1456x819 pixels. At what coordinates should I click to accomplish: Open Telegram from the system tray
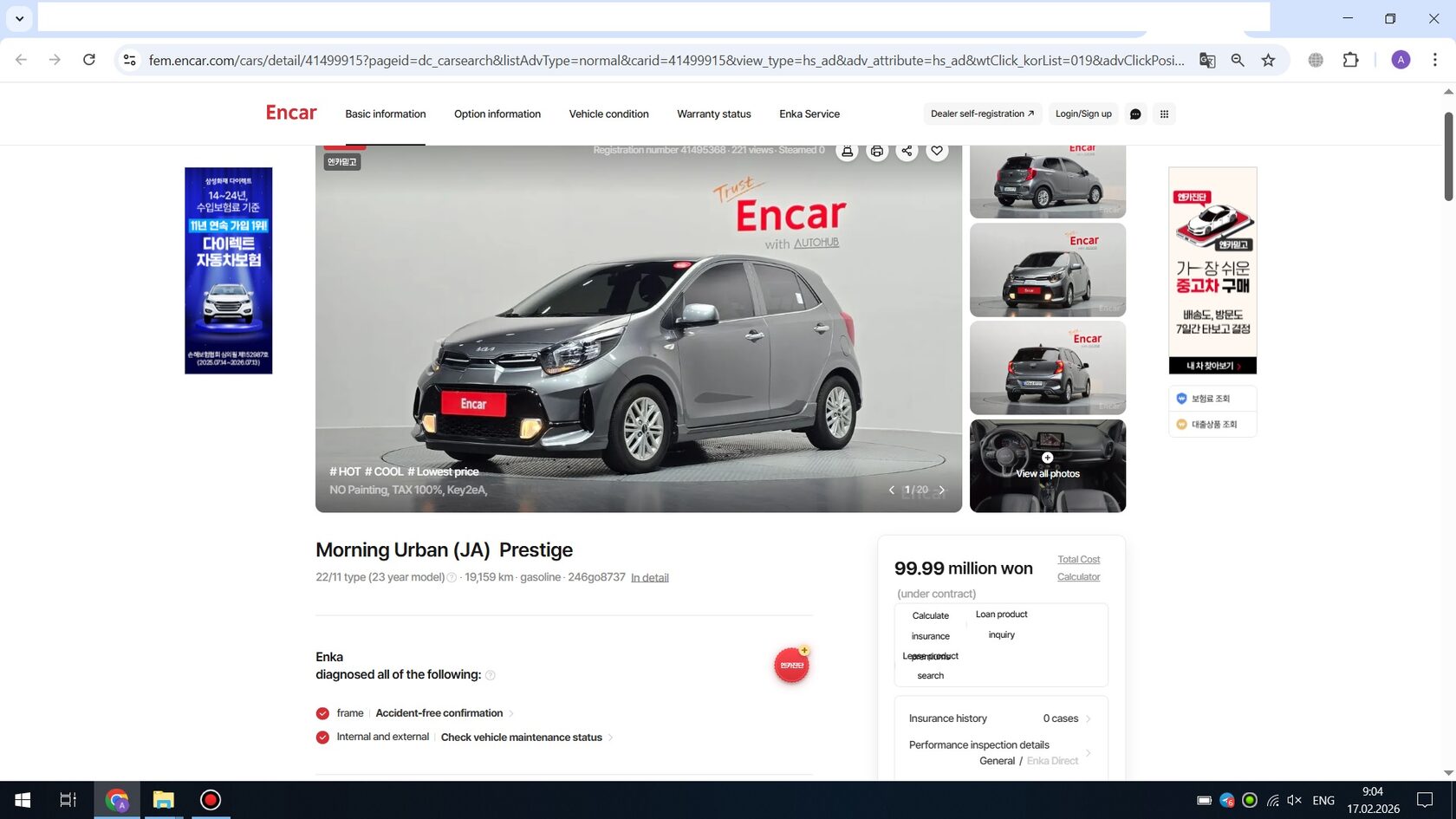coord(1227,800)
